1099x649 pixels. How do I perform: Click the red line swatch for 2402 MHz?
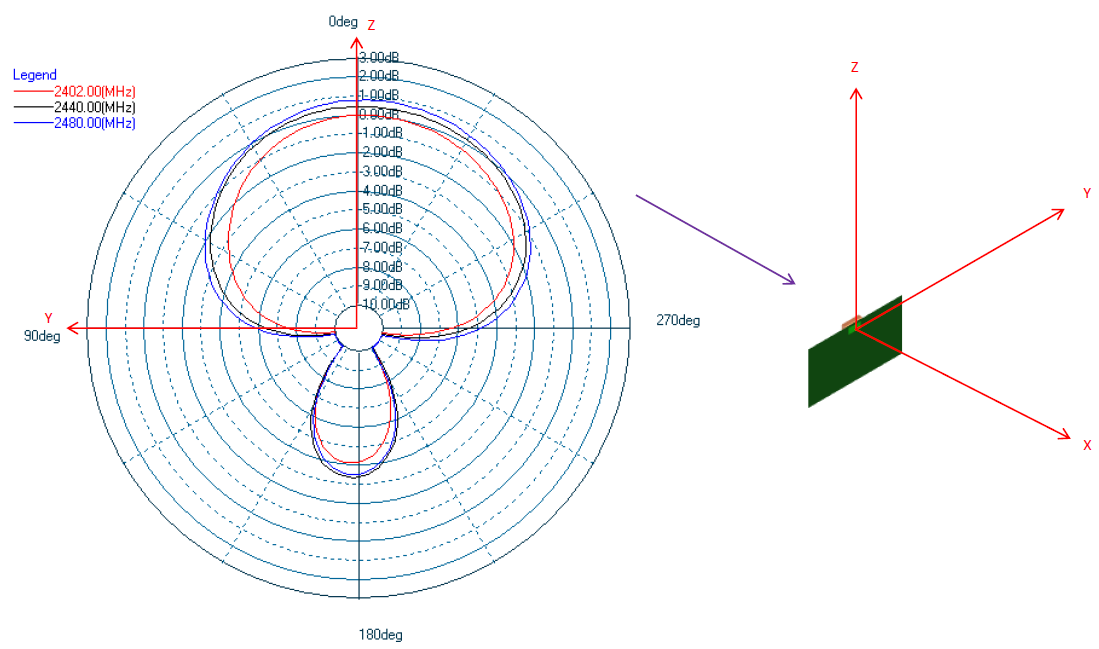click(32, 91)
